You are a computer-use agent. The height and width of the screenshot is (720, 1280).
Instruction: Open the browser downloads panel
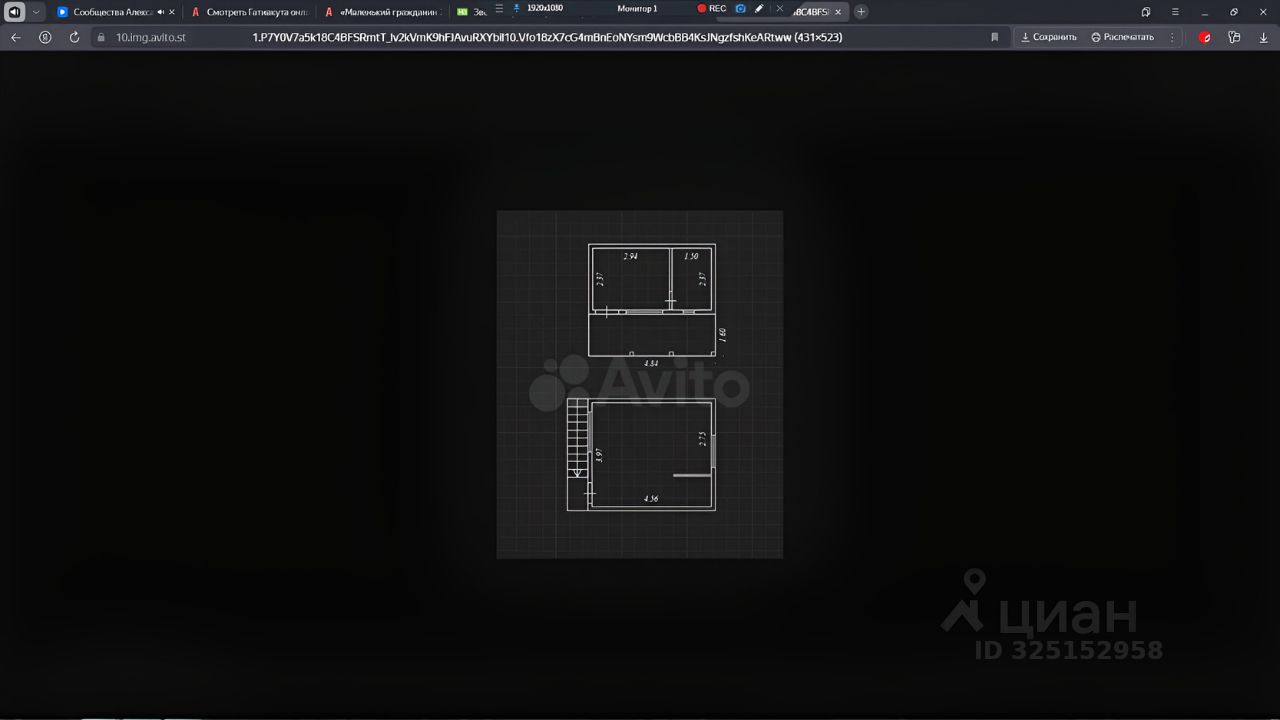point(1262,37)
